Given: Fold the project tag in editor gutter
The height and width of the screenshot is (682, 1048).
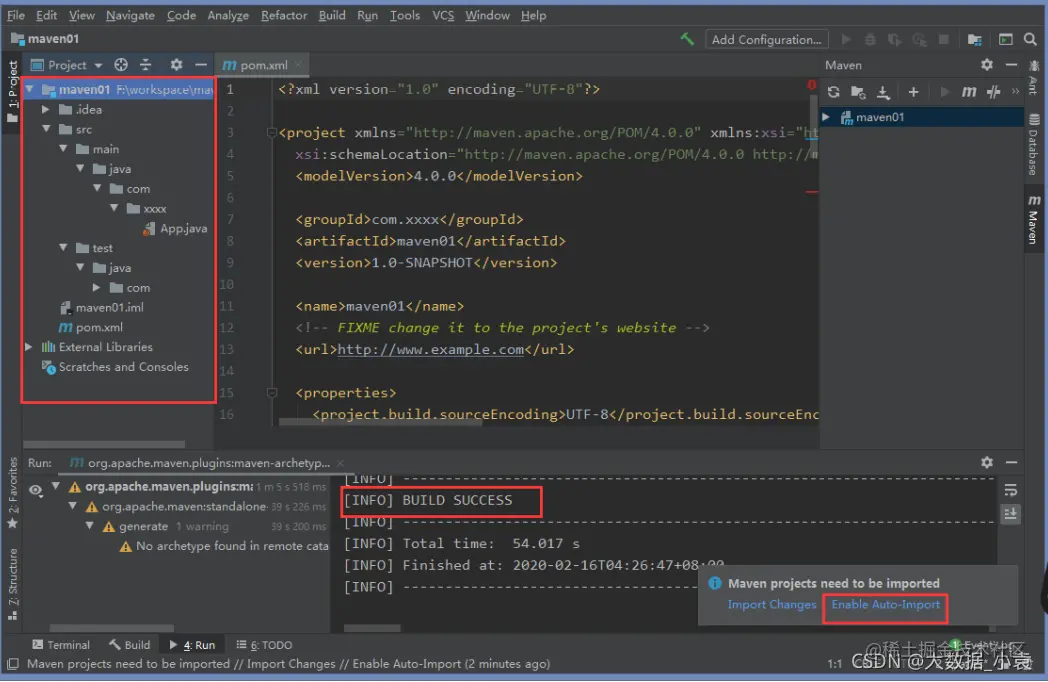Looking at the screenshot, I should pyautogui.click(x=272, y=132).
